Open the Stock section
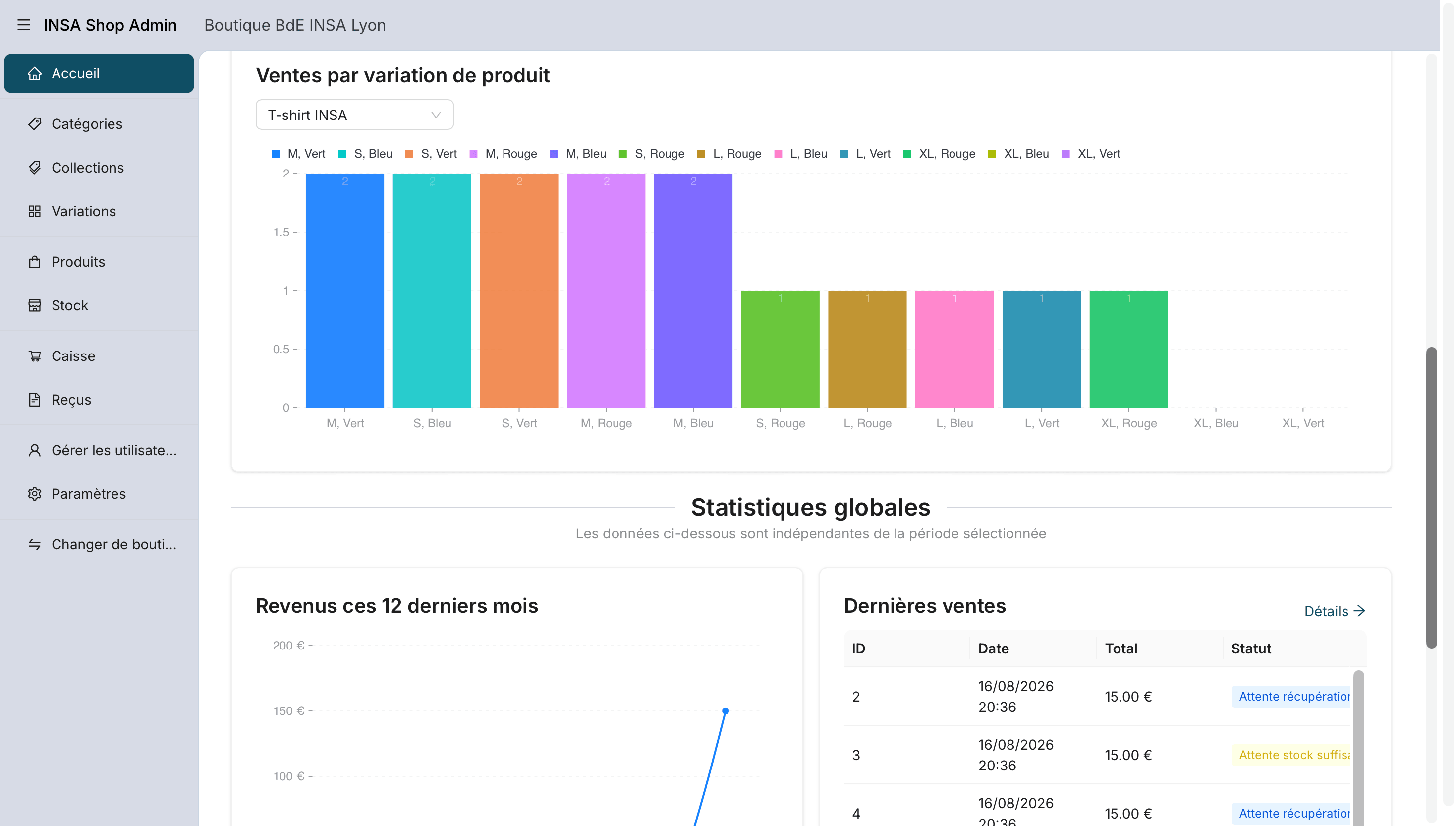The height and width of the screenshot is (826, 1456). (99, 305)
